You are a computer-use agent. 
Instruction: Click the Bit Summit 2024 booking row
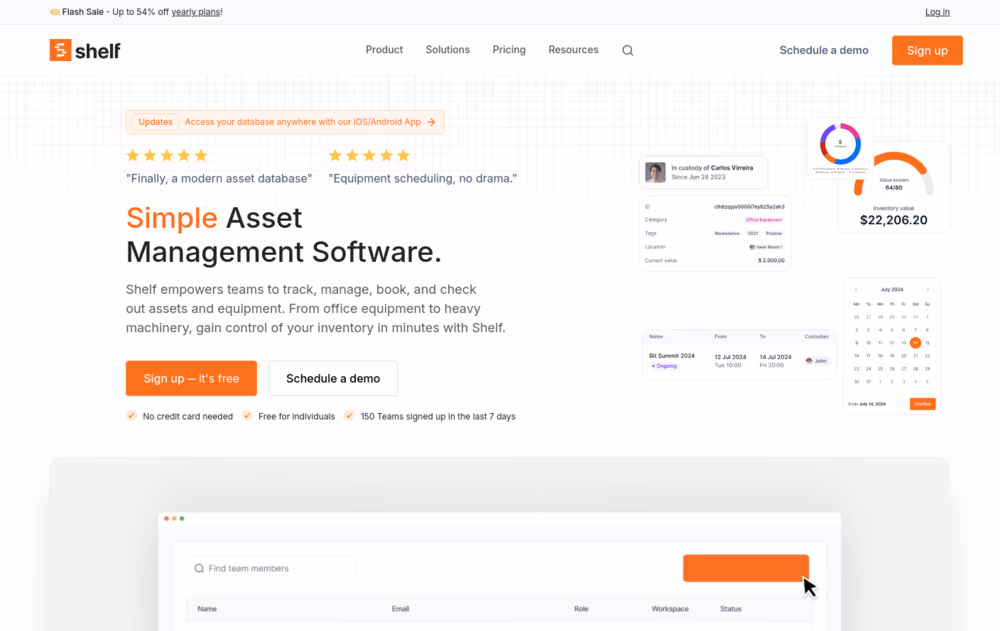[x=739, y=361]
